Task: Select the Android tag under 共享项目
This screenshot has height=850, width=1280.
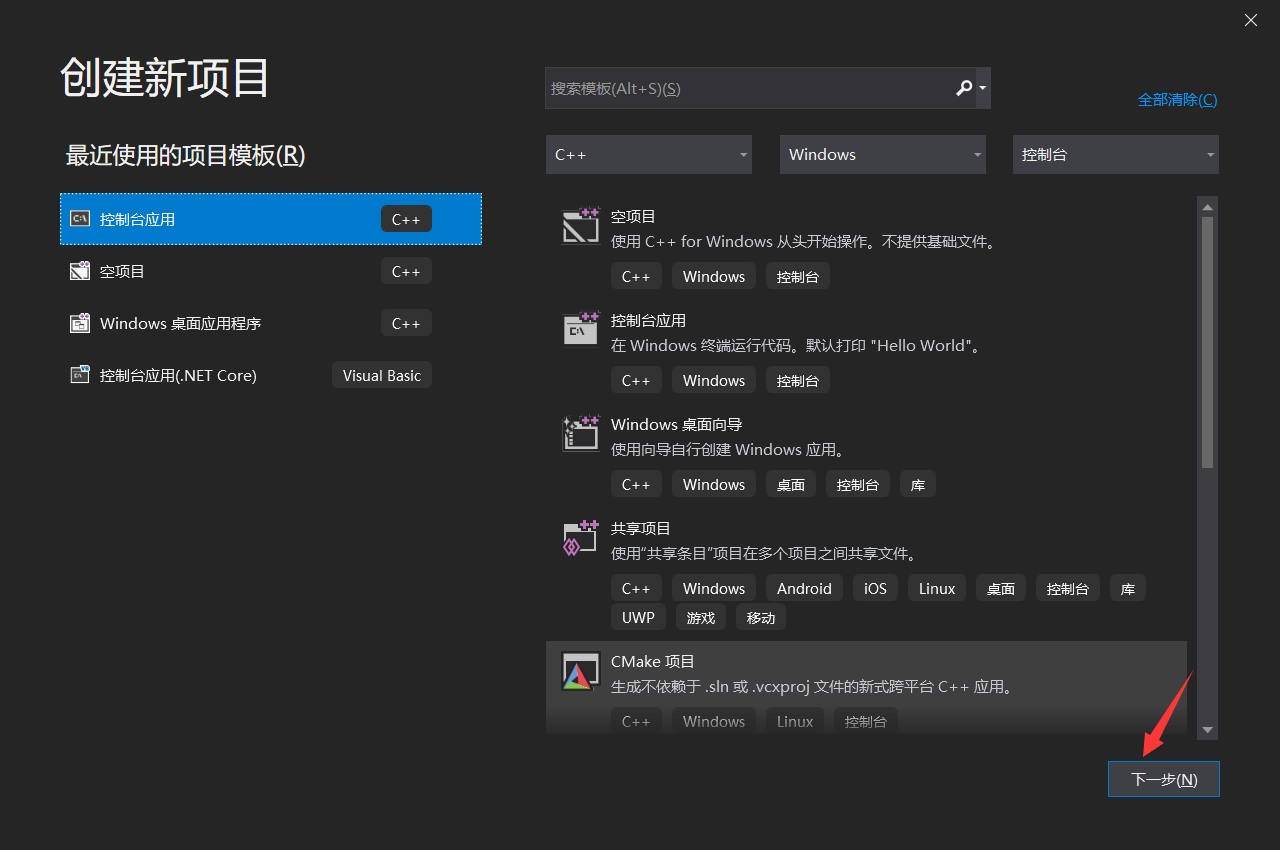Action: [x=804, y=588]
